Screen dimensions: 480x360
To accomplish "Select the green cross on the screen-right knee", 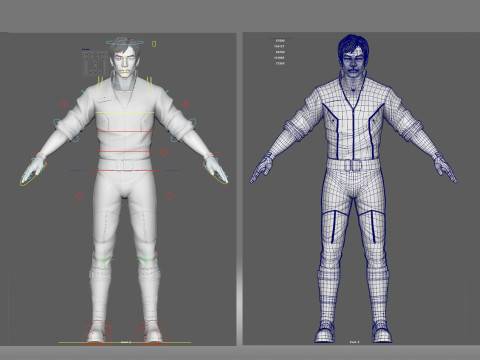I will (146, 259).
